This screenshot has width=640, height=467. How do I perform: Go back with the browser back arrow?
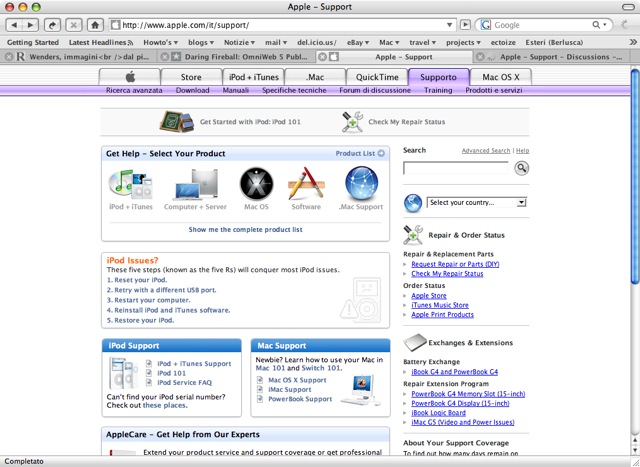pyautogui.click(x=14, y=25)
